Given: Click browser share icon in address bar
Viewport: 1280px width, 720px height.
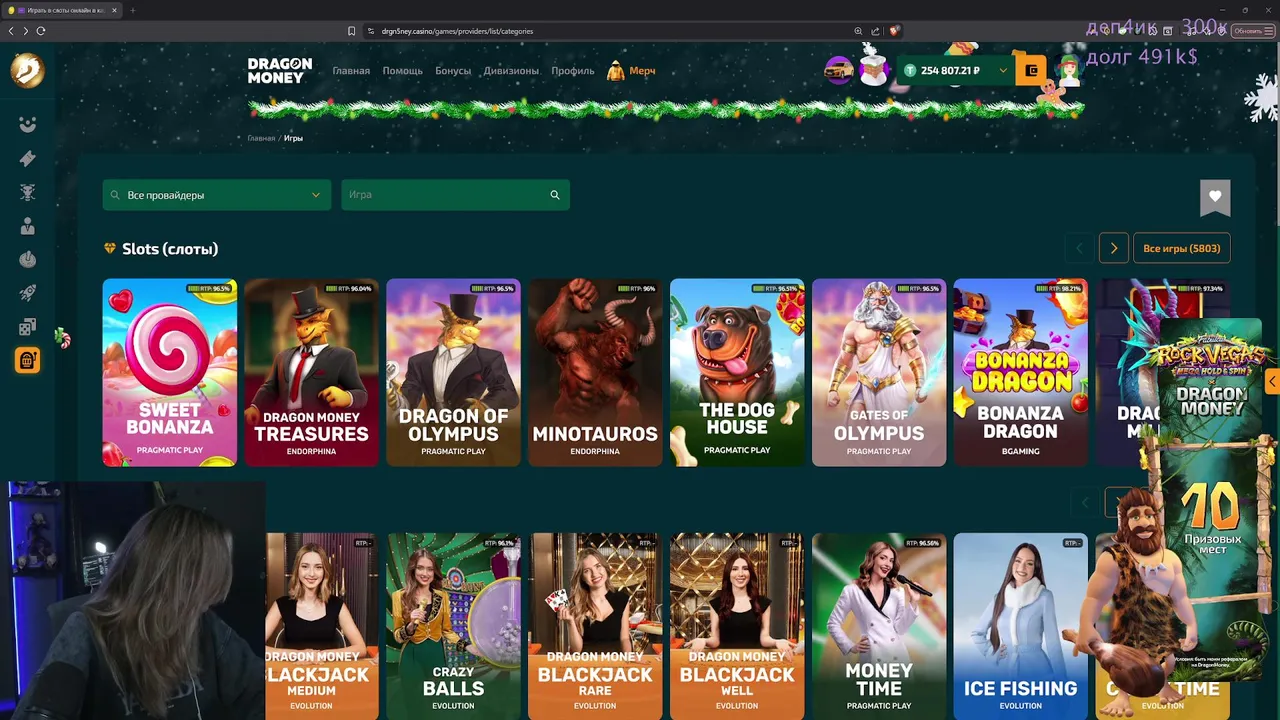Looking at the screenshot, I should (x=876, y=31).
